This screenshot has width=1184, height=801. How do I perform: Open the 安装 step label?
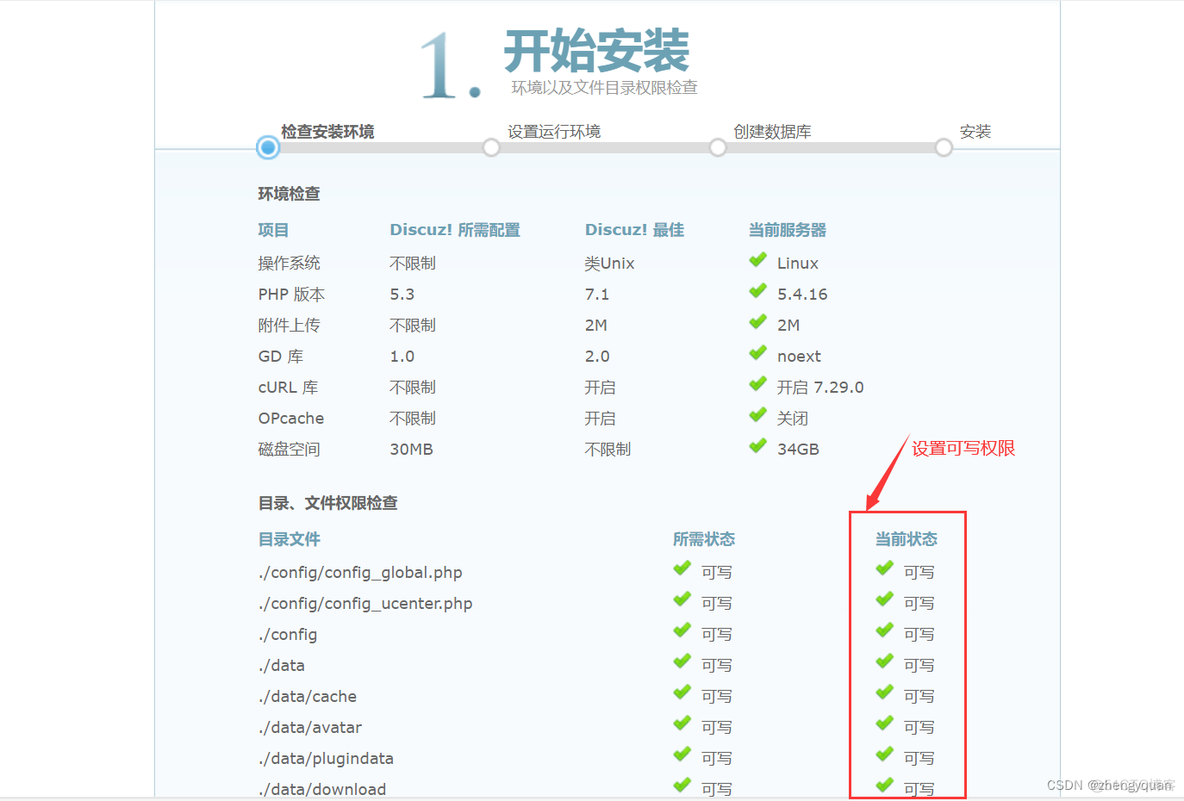(x=975, y=131)
